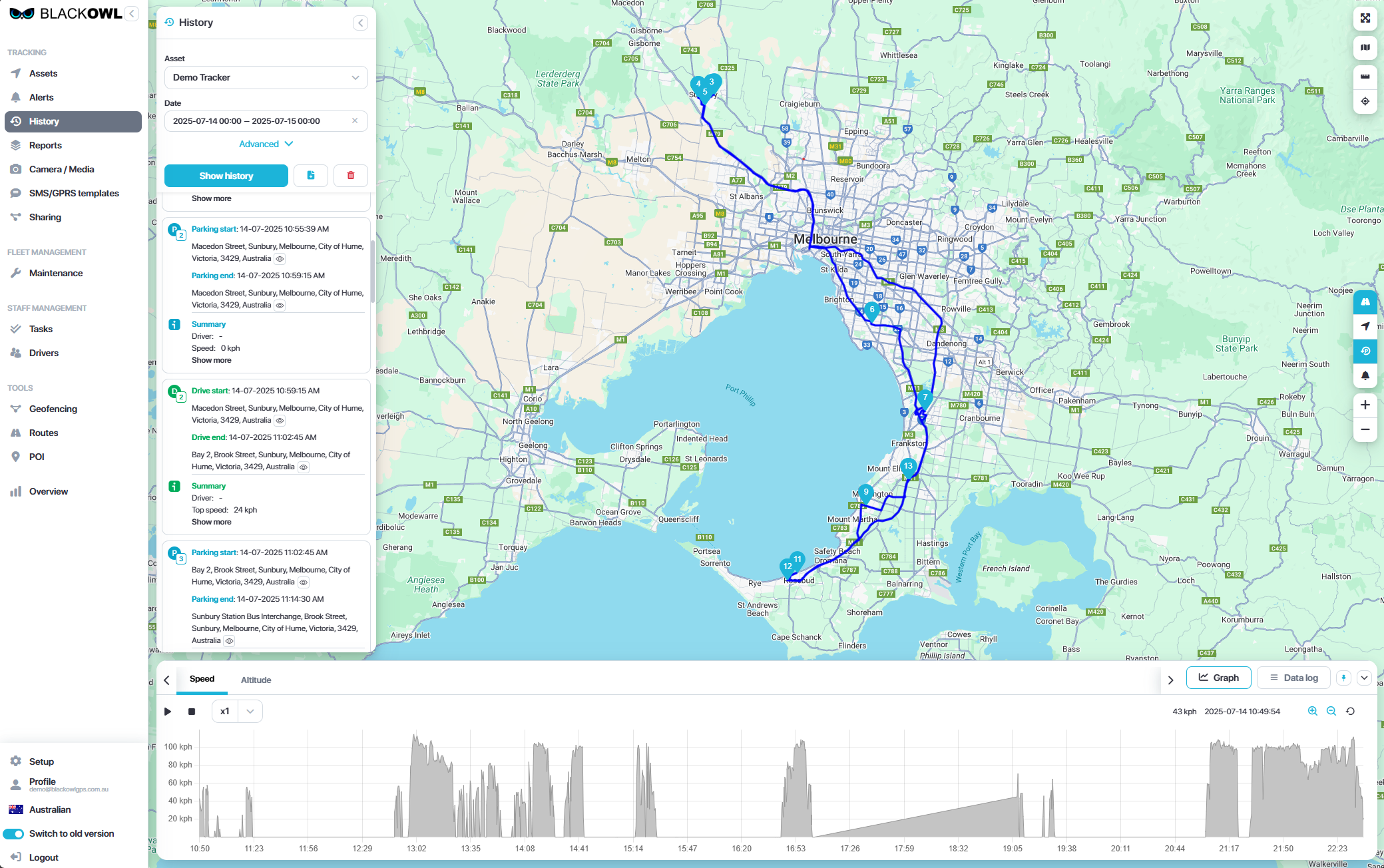The width and height of the screenshot is (1384, 868).
Task: Expand the Advanced options
Action: click(266, 144)
